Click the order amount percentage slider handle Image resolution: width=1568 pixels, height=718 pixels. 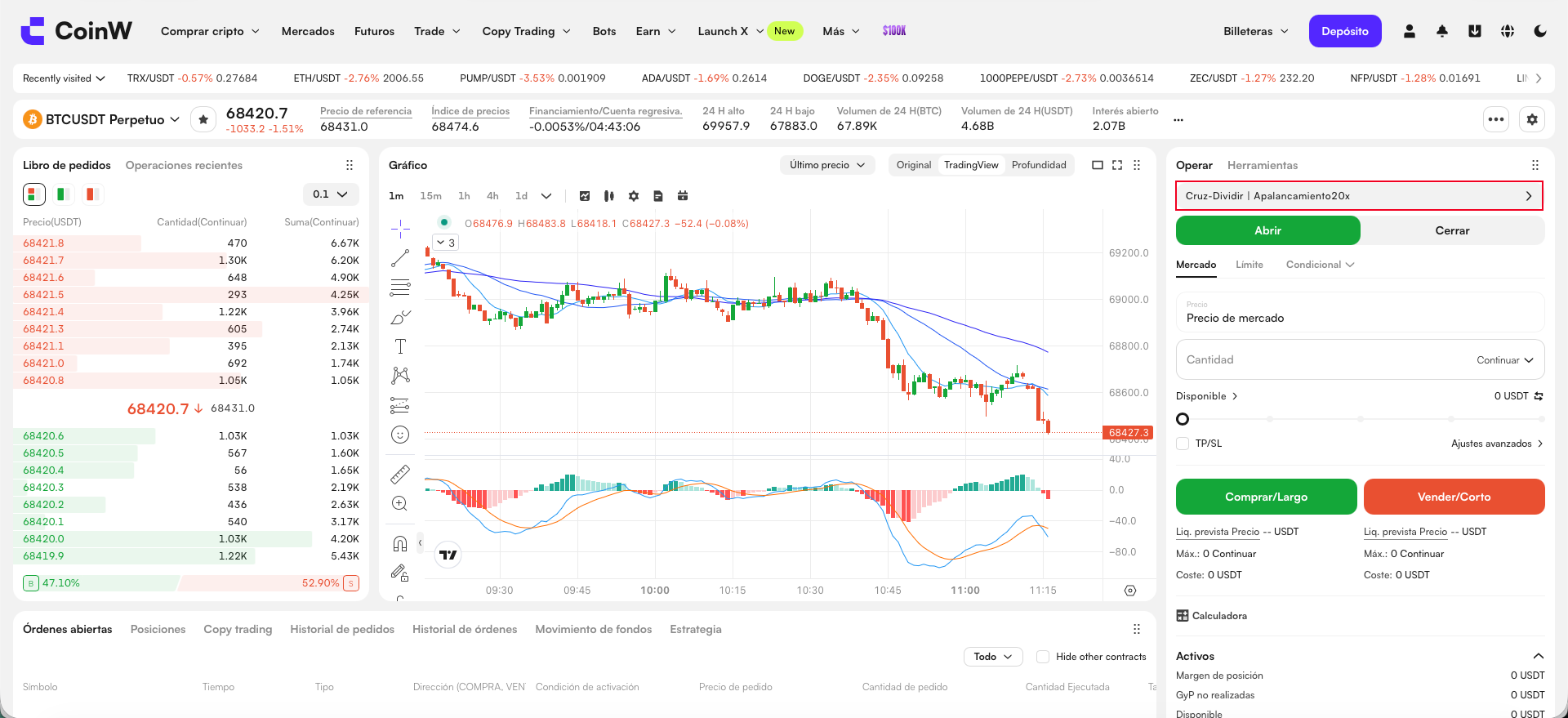click(1183, 419)
